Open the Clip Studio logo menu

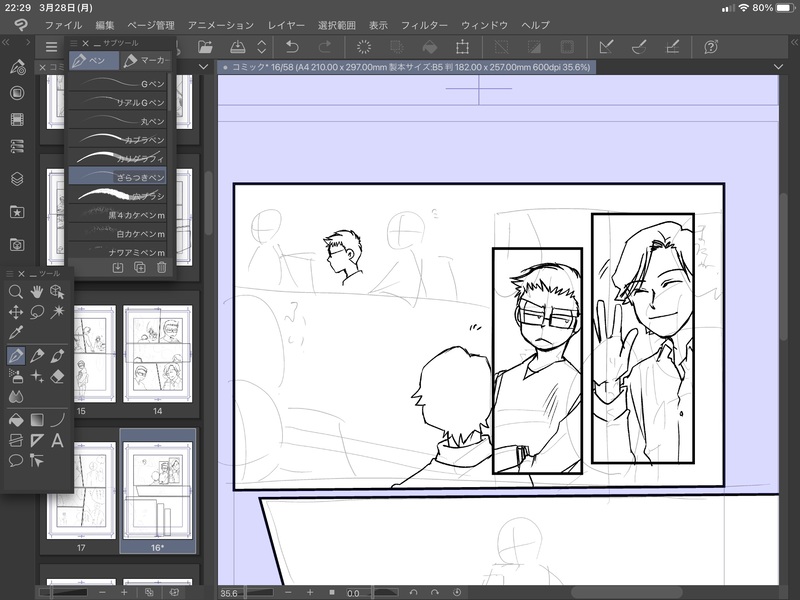(20, 24)
